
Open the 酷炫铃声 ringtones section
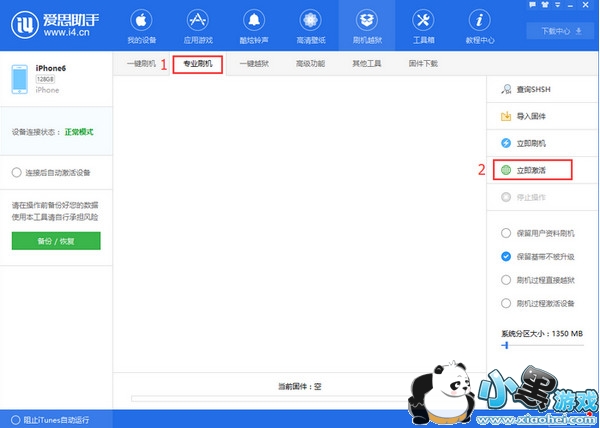[254, 26]
